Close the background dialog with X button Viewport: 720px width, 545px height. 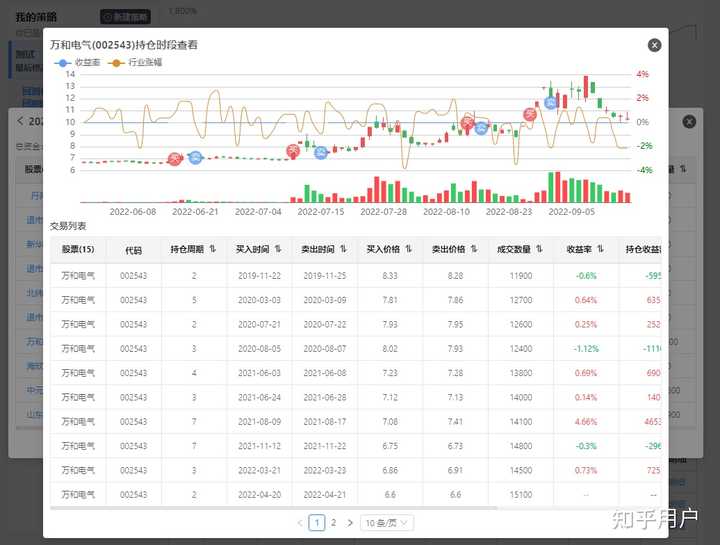pyautogui.click(x=689, y=122)
